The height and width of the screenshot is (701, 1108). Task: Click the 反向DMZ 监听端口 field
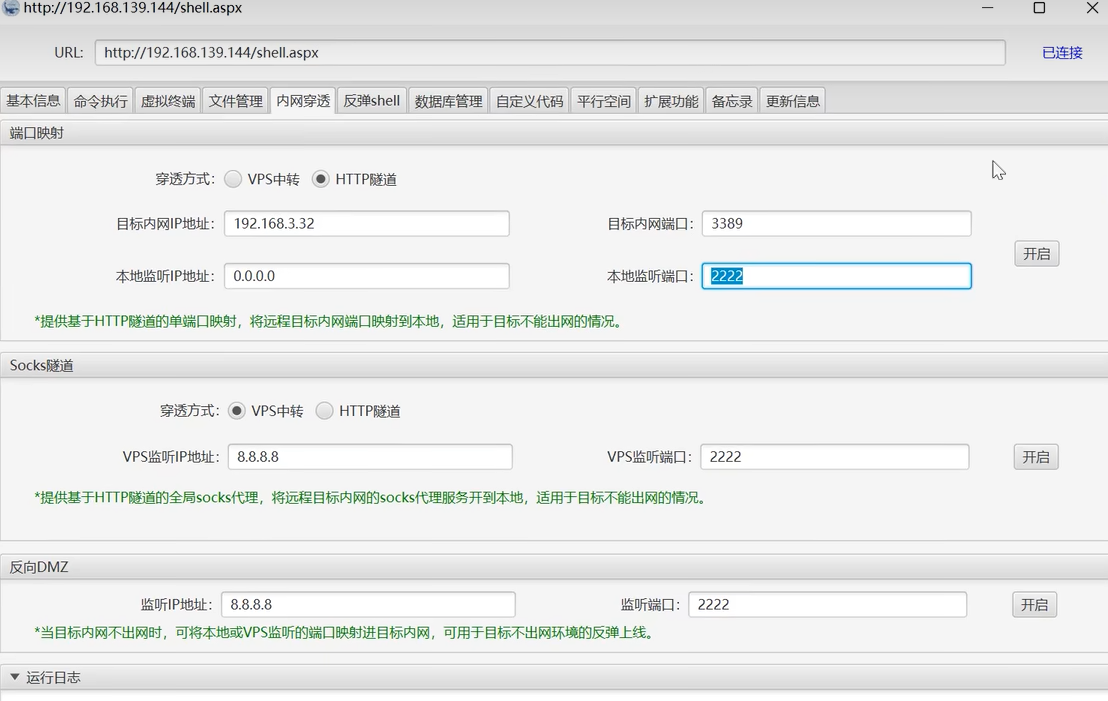click(827, 604)
